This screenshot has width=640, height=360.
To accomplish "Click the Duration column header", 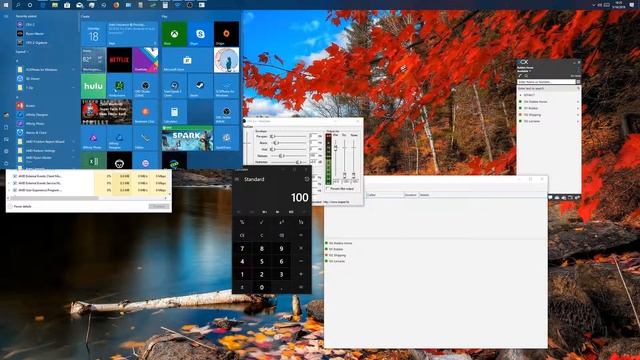I will (x=411, y=195).
